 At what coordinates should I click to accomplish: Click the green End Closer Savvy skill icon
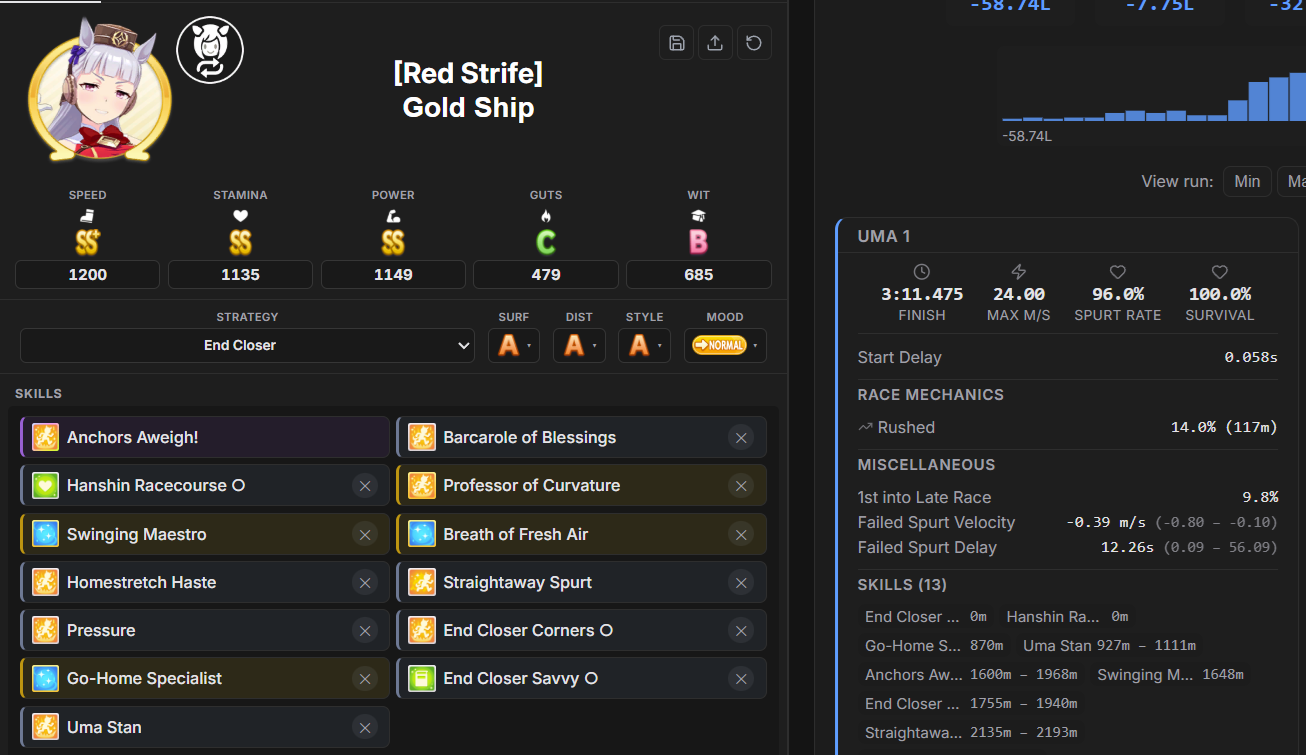pos(422,678)
